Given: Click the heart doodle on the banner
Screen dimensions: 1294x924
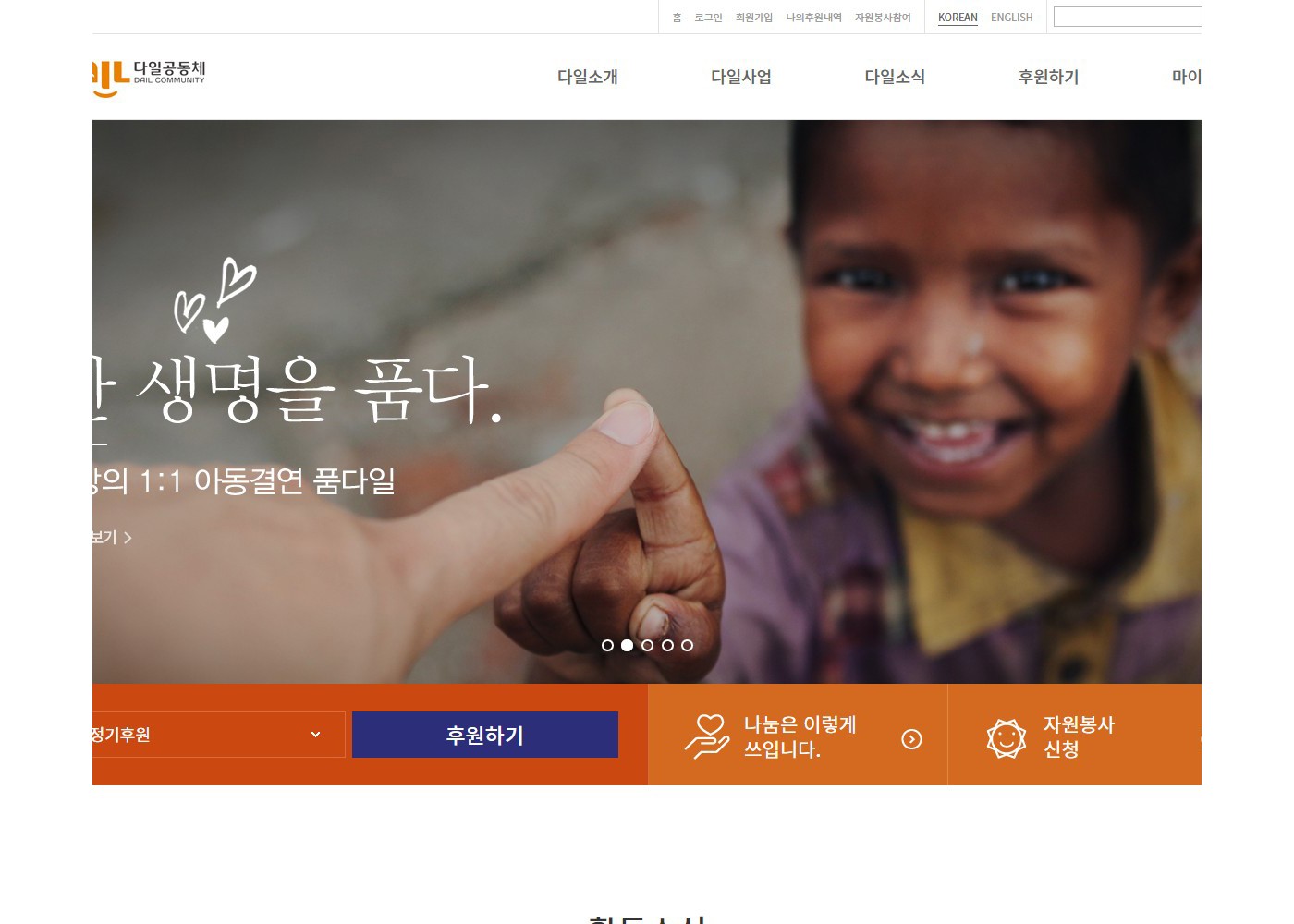Looking at the screenshot, I should [x=215, y=299].
